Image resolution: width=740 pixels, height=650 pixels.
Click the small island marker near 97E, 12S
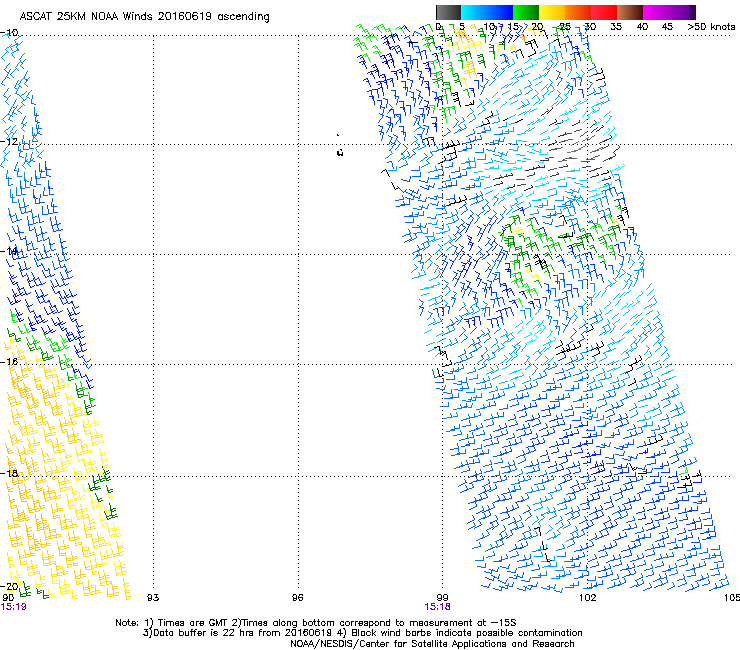pos(339,152)
